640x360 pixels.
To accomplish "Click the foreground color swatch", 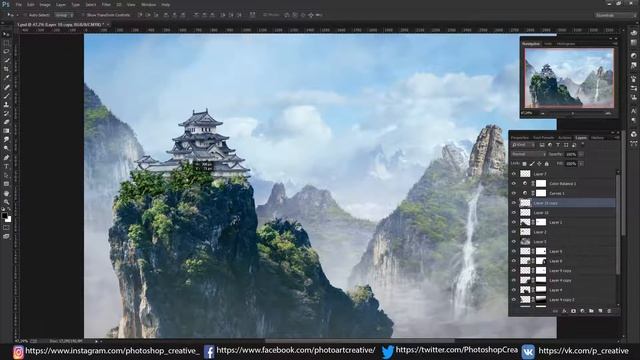I will coord(4,216).
